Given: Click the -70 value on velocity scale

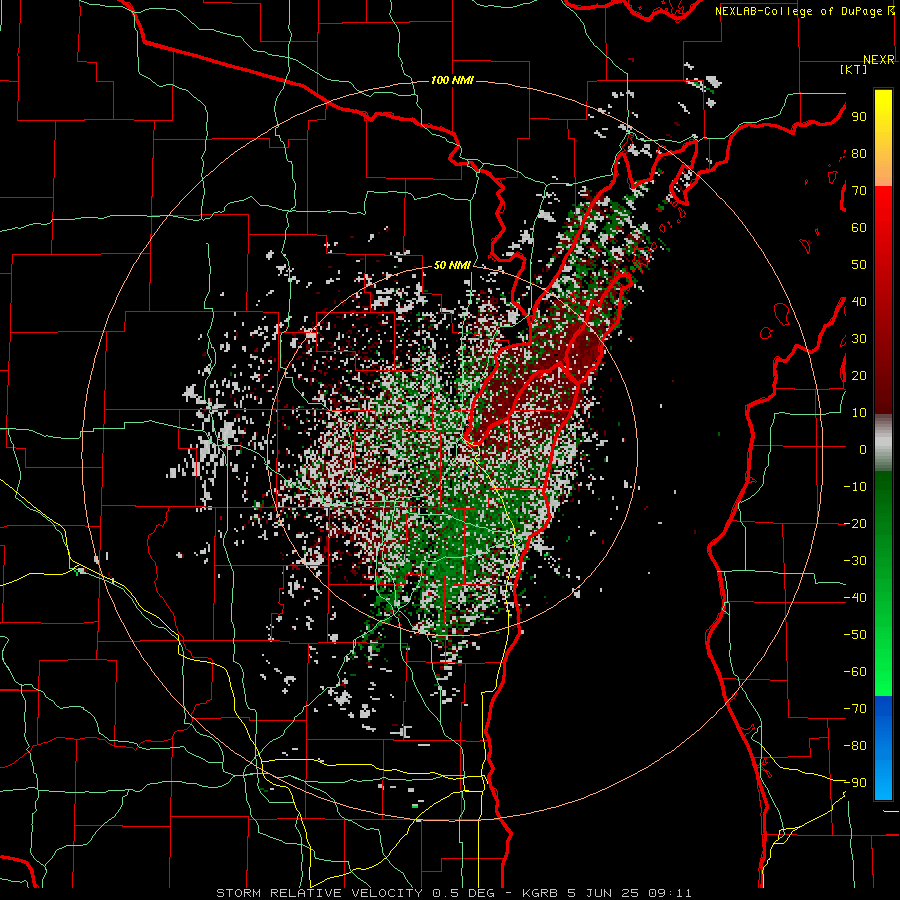Looking at the screenshot, I should point(855,709).
